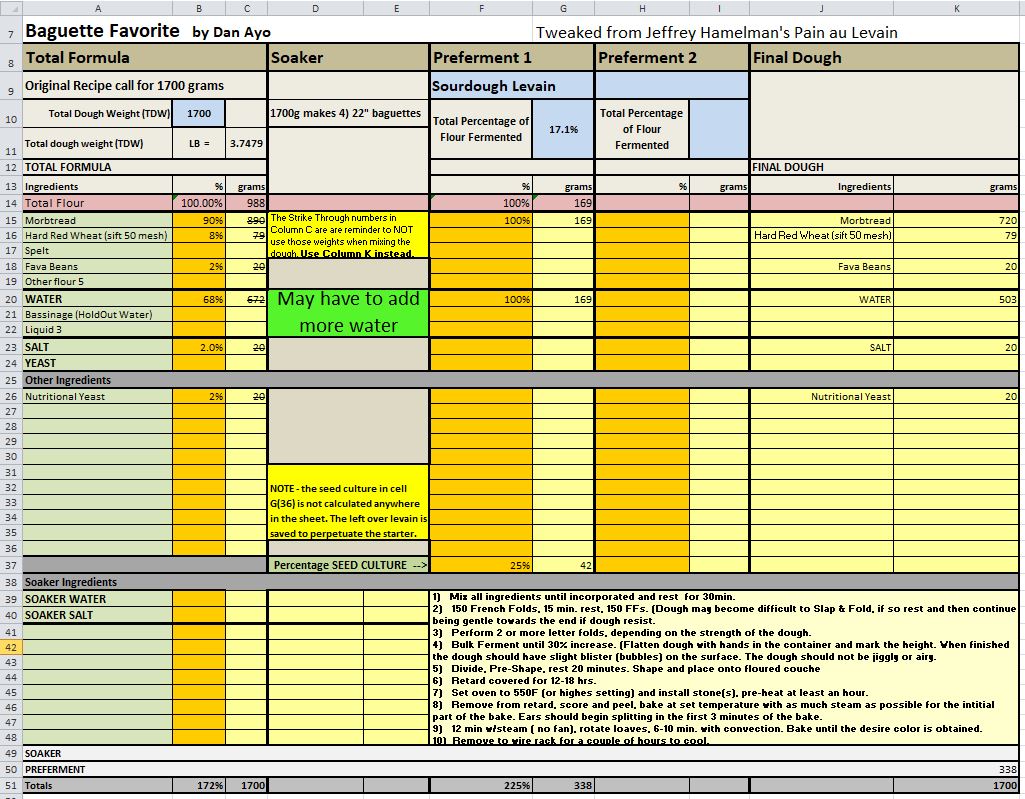1025x799 pixels.
Task: Select column K header
Action: 956,8
